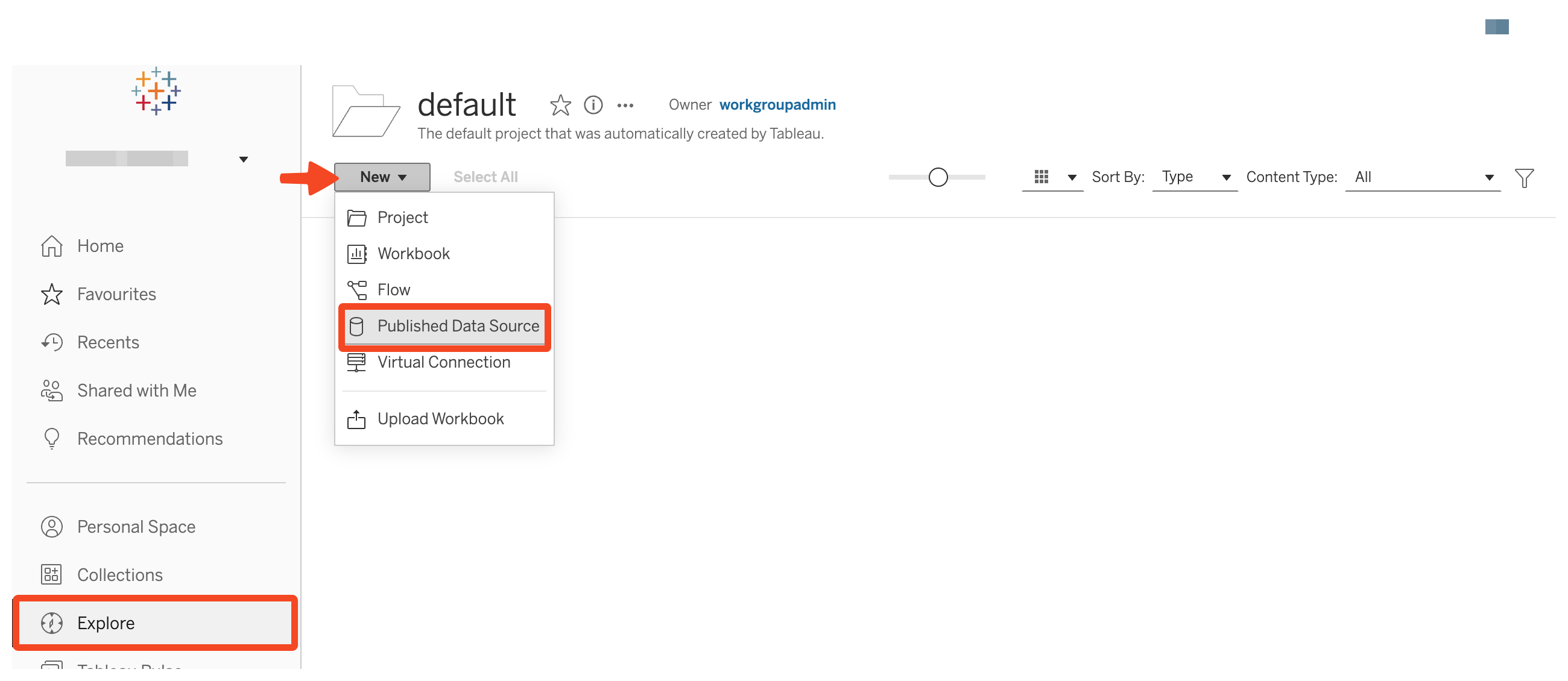Click the Recents clock icon
1568x681 pixels.
(52, 343)
